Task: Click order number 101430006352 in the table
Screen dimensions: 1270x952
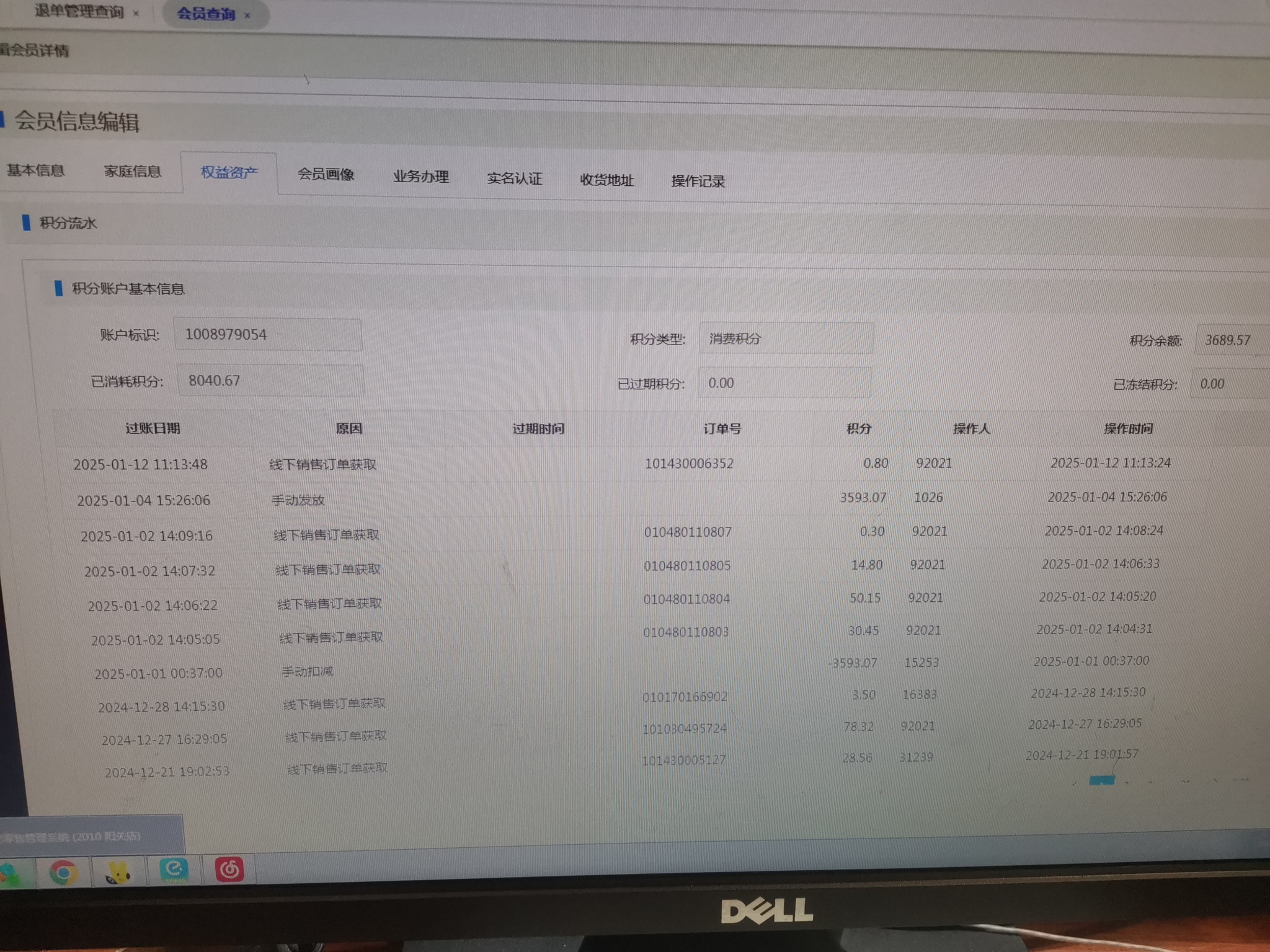Action: coord(689,464)
